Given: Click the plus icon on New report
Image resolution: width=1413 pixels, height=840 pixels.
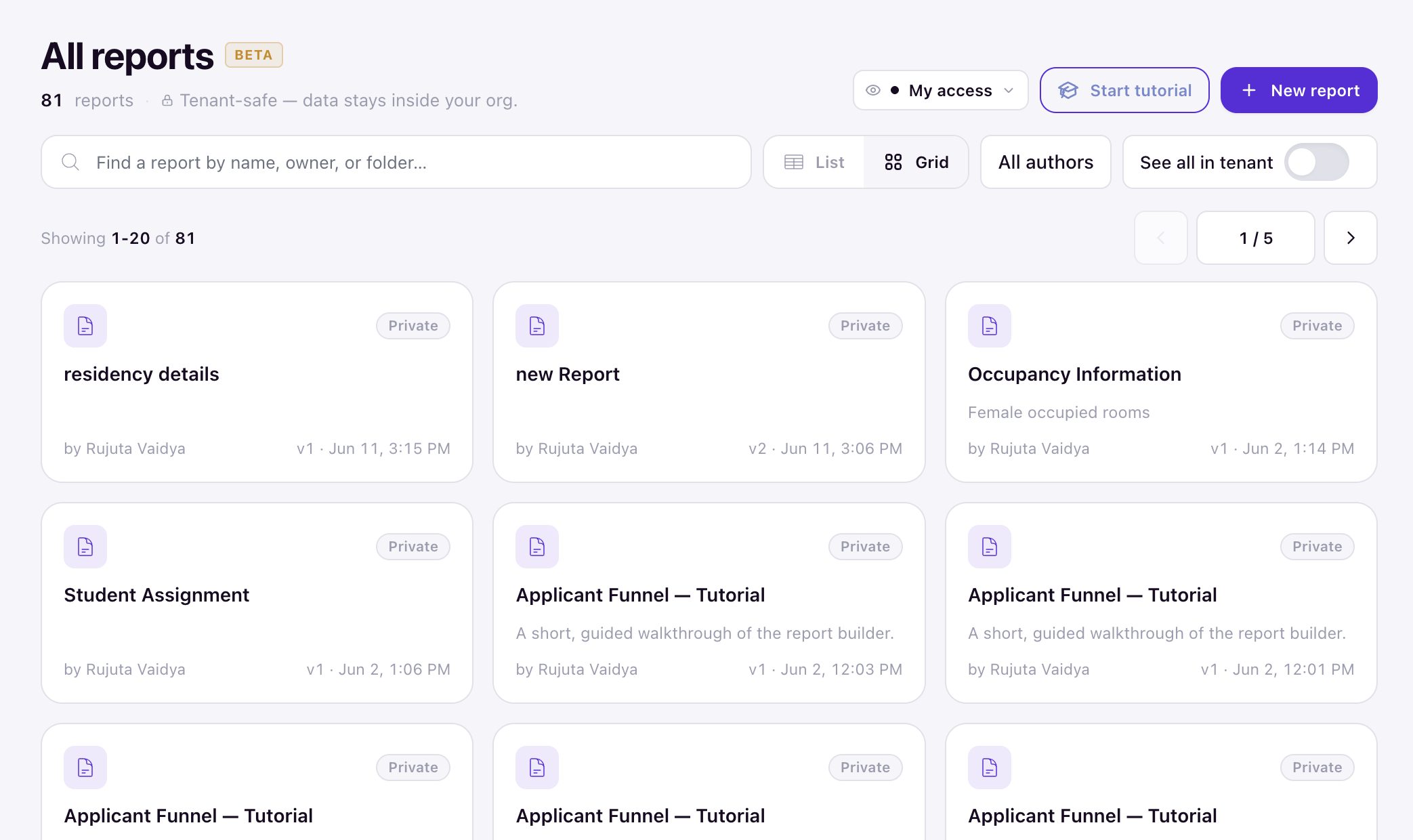Looking at the screenshot, I should [1249, 90].
